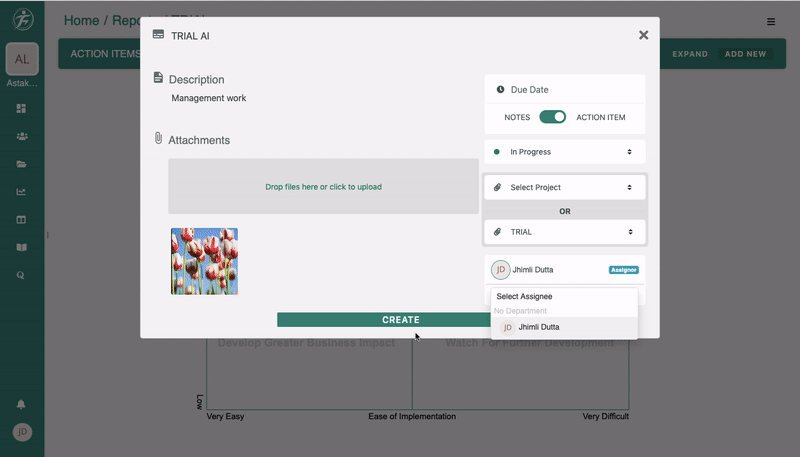Click the Assignor badge
Viewport: 800px width, 457px height.
pyautogui.click(x=623, y=270)
